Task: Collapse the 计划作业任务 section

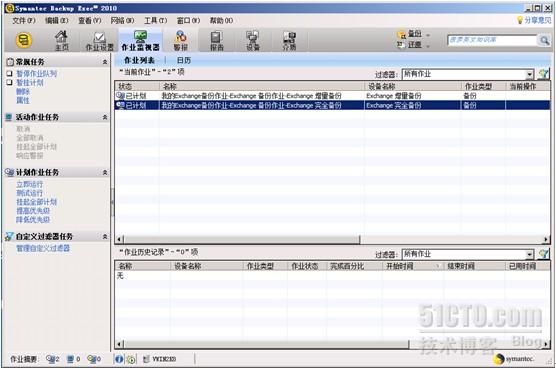Action: pos(105,172)
